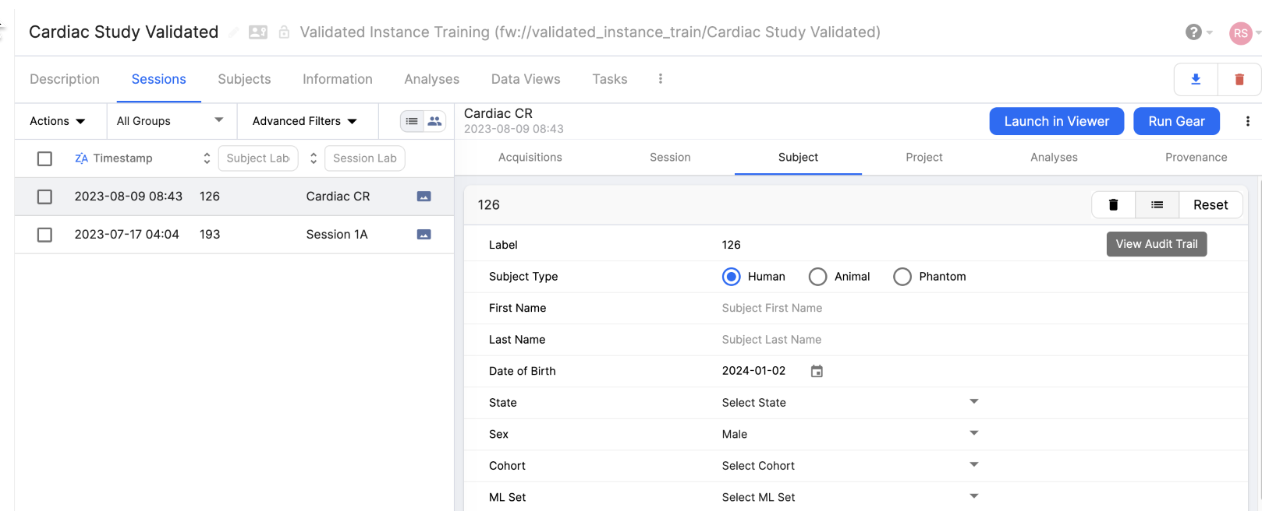
Task: Click the View Audit Trail list icon
Action: click(1157, 205)
